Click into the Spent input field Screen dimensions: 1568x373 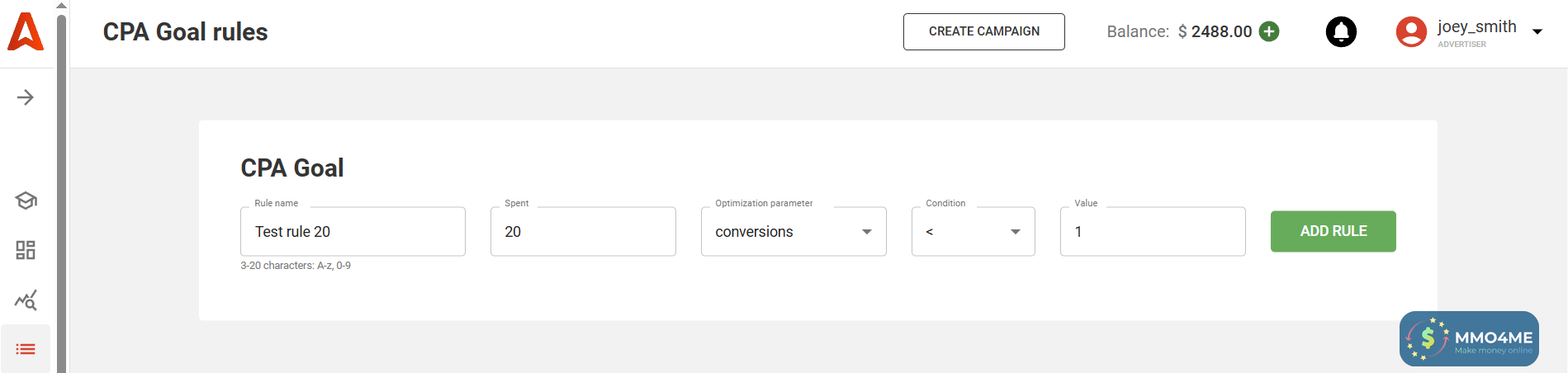[x=583, y=232]
